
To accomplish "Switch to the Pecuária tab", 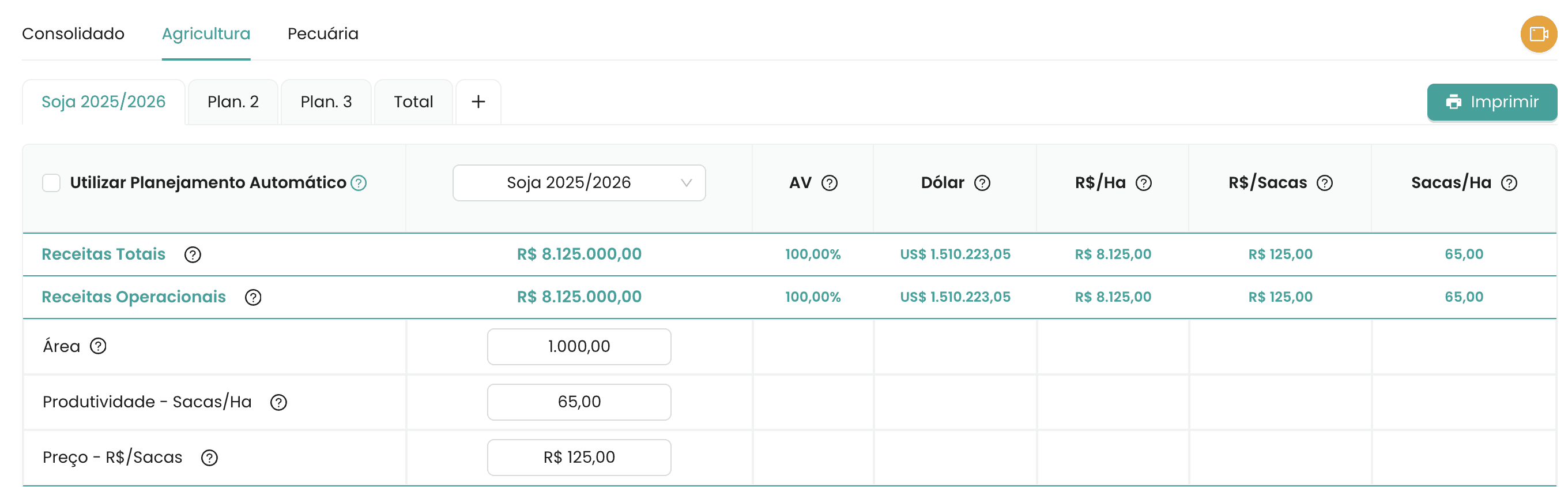I will coord(323,33).
